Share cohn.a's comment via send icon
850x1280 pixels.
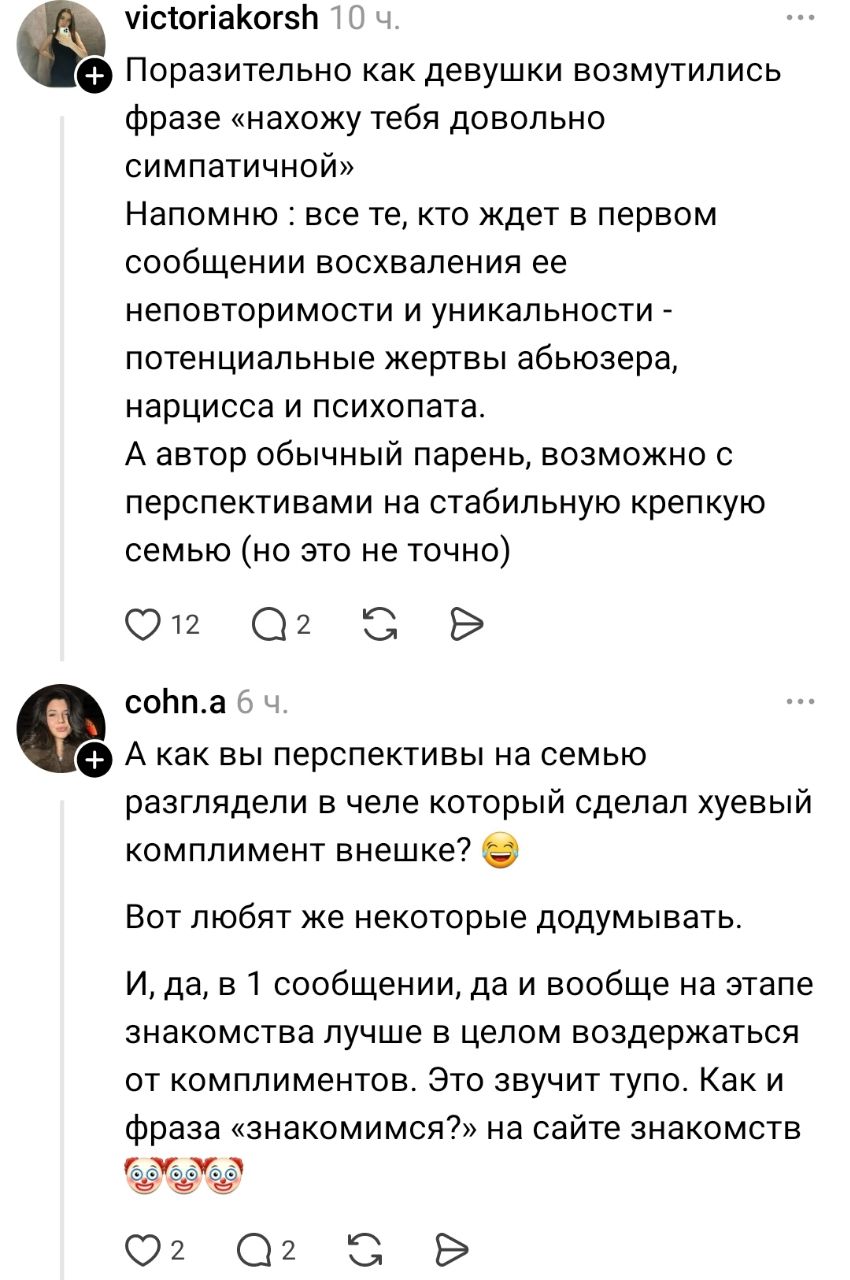tap(452, 1249)
